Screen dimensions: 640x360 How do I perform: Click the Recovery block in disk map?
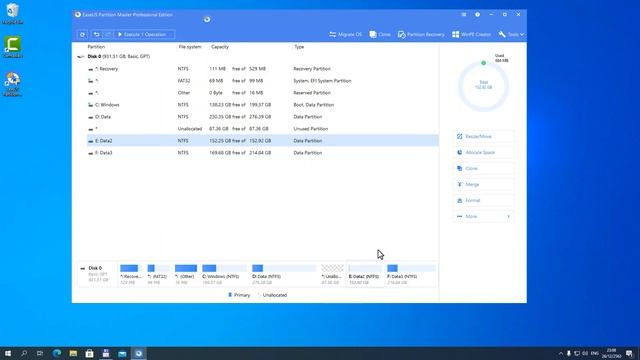coord(131,274)
